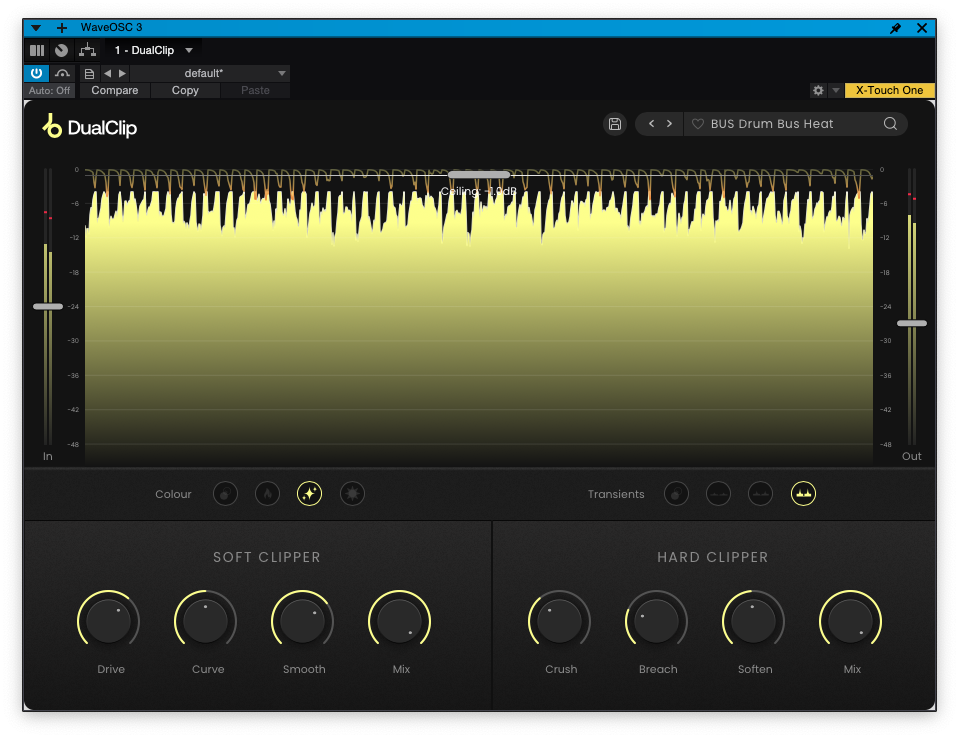Save preset with the floppy disk icon
Screen dimensions: 959x738
(x=615, y=124)
